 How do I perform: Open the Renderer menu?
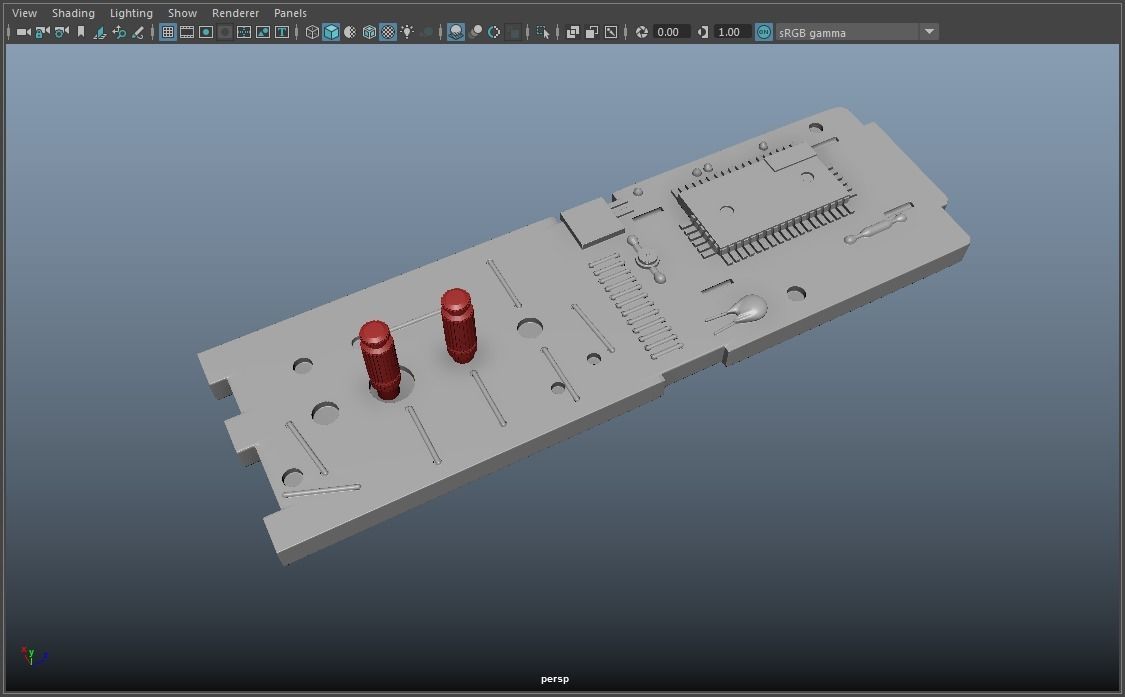[235, 13]
